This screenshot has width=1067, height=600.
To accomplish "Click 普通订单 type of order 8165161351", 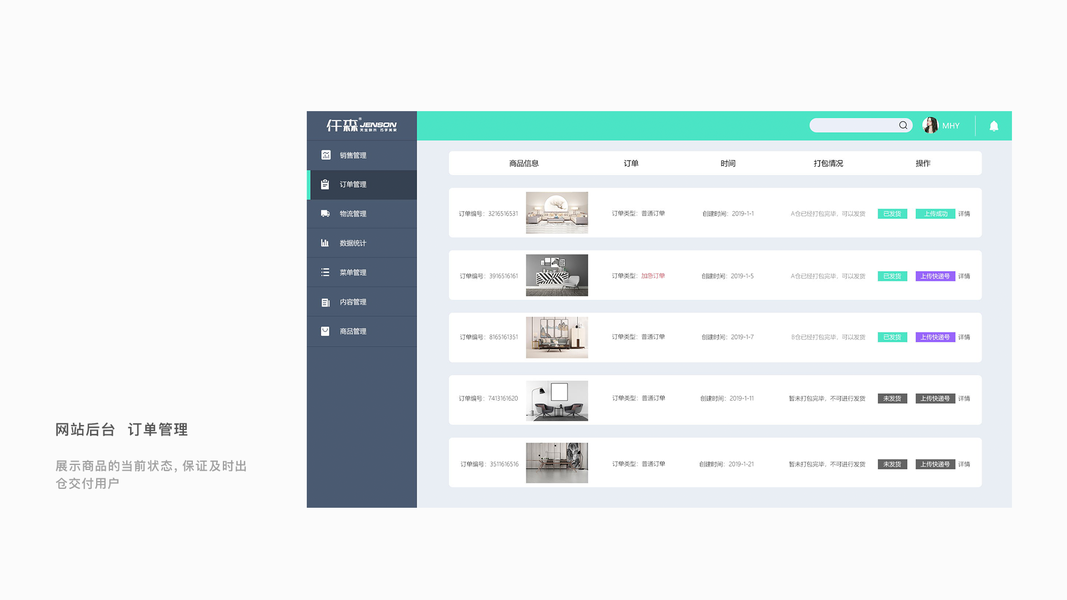I will pos(653,337).
